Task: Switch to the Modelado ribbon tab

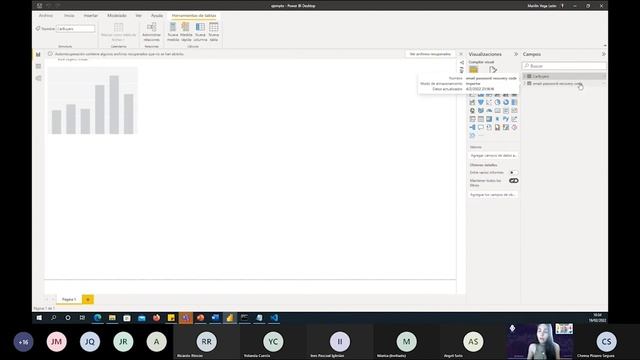Action: pos(117,16)
